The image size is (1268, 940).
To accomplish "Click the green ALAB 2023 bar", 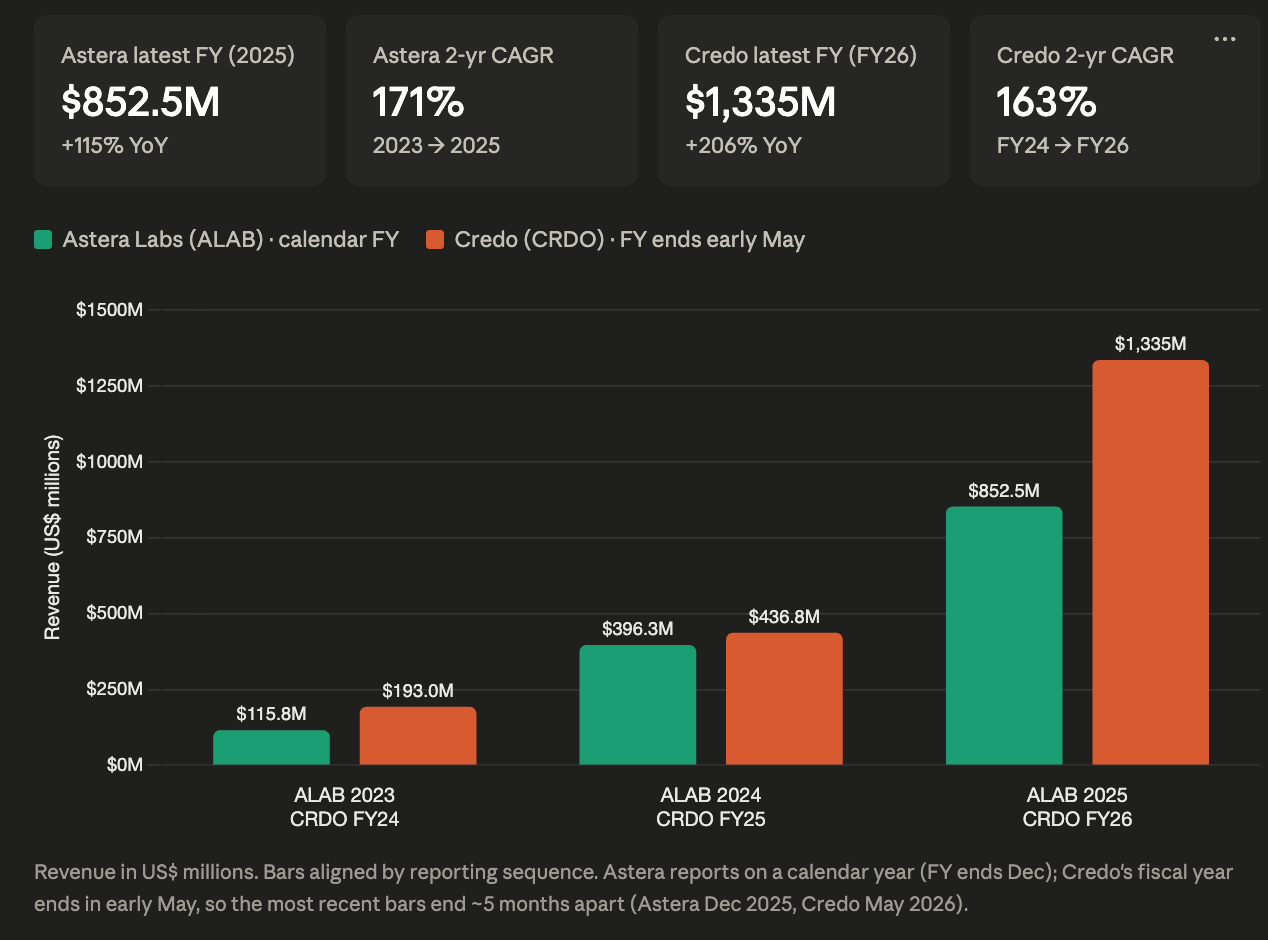I will [271, 748].
